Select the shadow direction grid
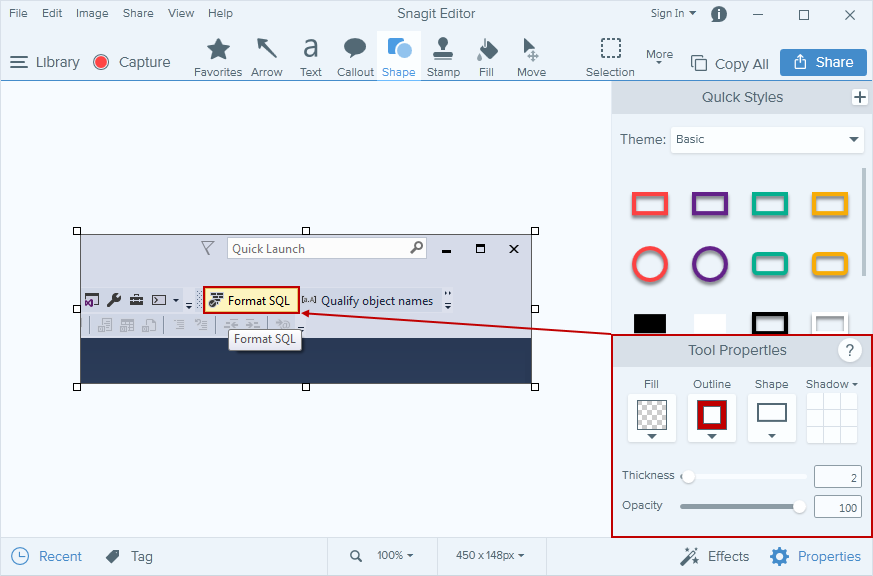 [832, 418]
